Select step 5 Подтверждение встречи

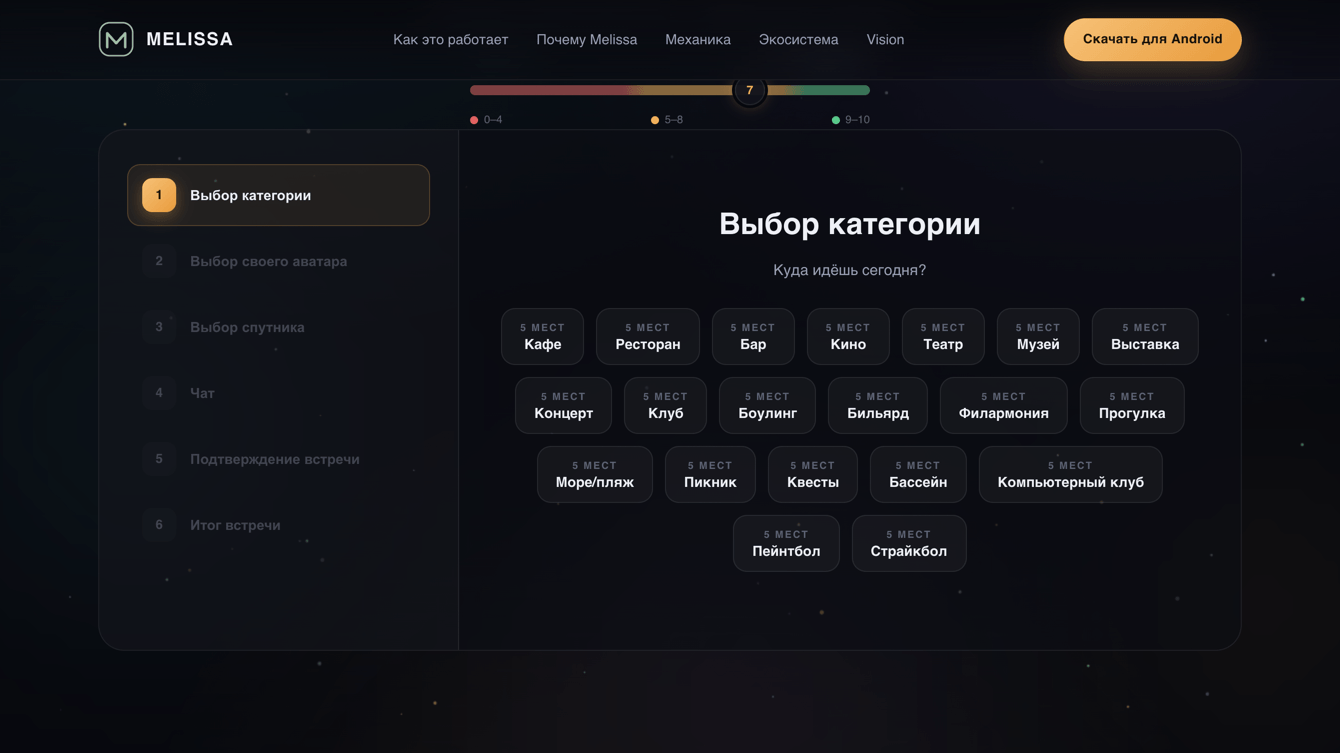pos(278,459)
